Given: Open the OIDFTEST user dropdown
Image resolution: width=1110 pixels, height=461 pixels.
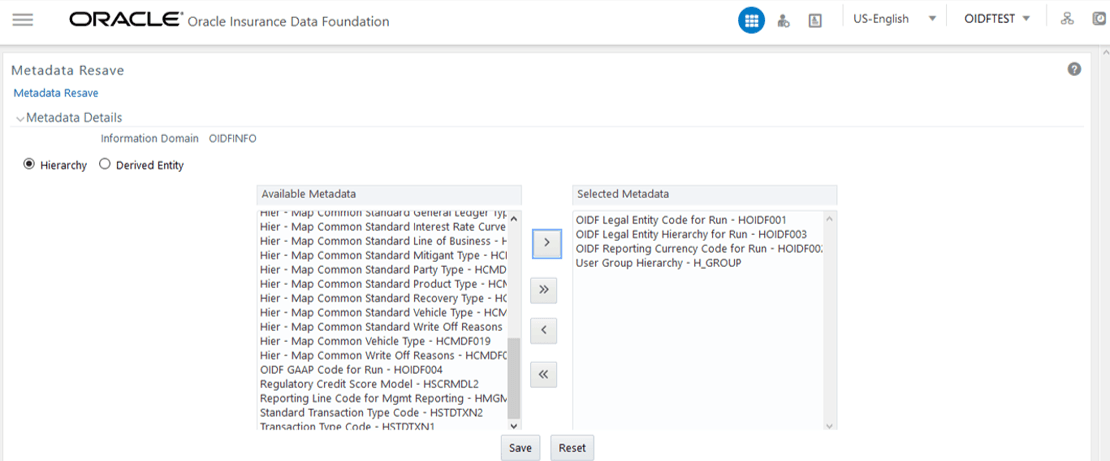Looking at the screenshot, I should click(x=998, y=19).
